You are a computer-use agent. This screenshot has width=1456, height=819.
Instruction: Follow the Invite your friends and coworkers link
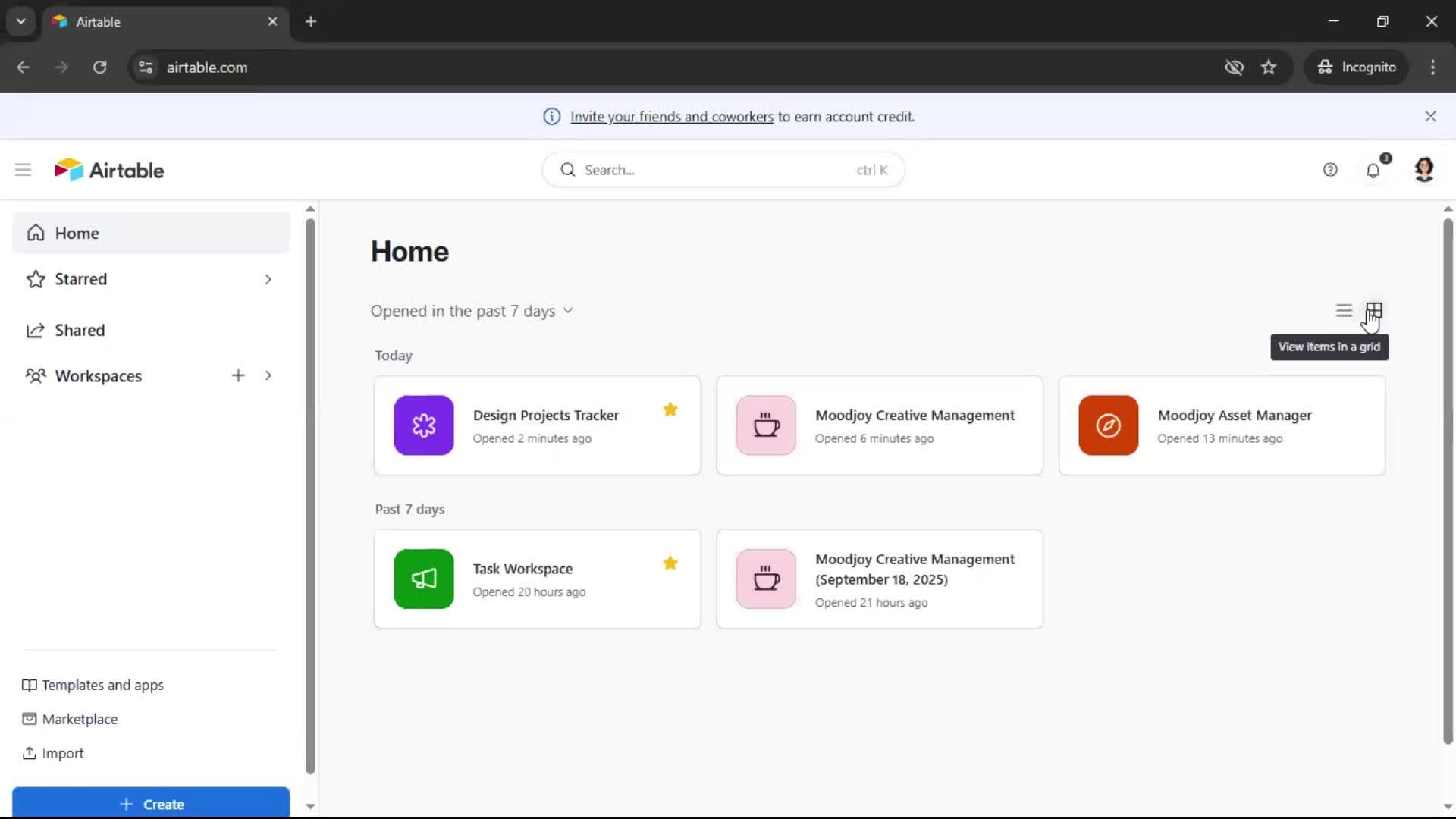[672, 117]
